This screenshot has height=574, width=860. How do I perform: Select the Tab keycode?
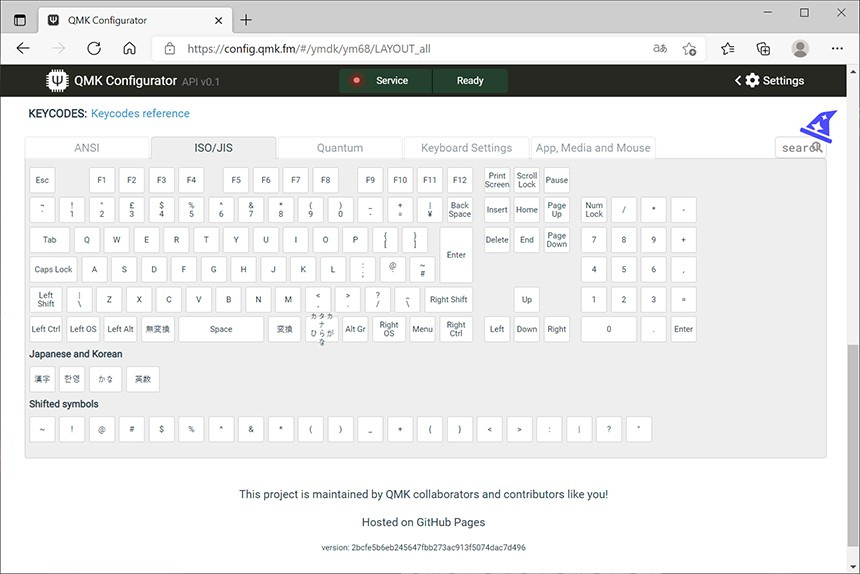50,240
